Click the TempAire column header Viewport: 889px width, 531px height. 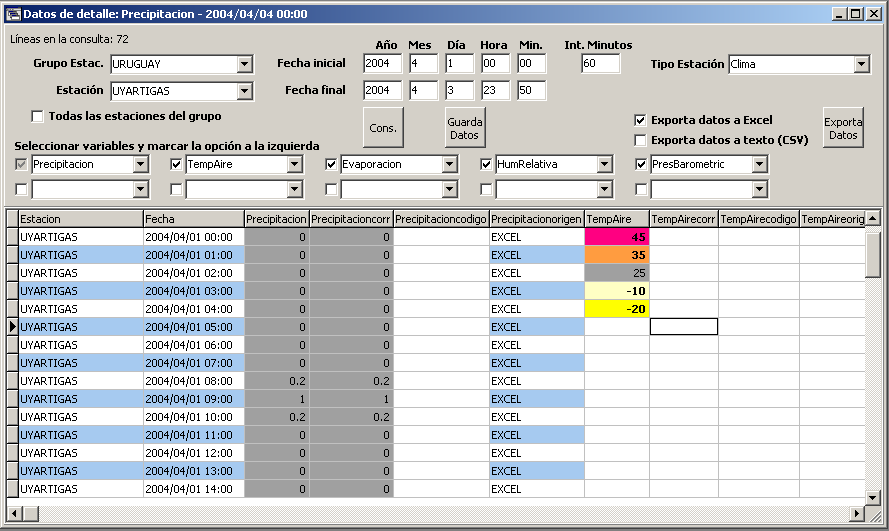616,218
